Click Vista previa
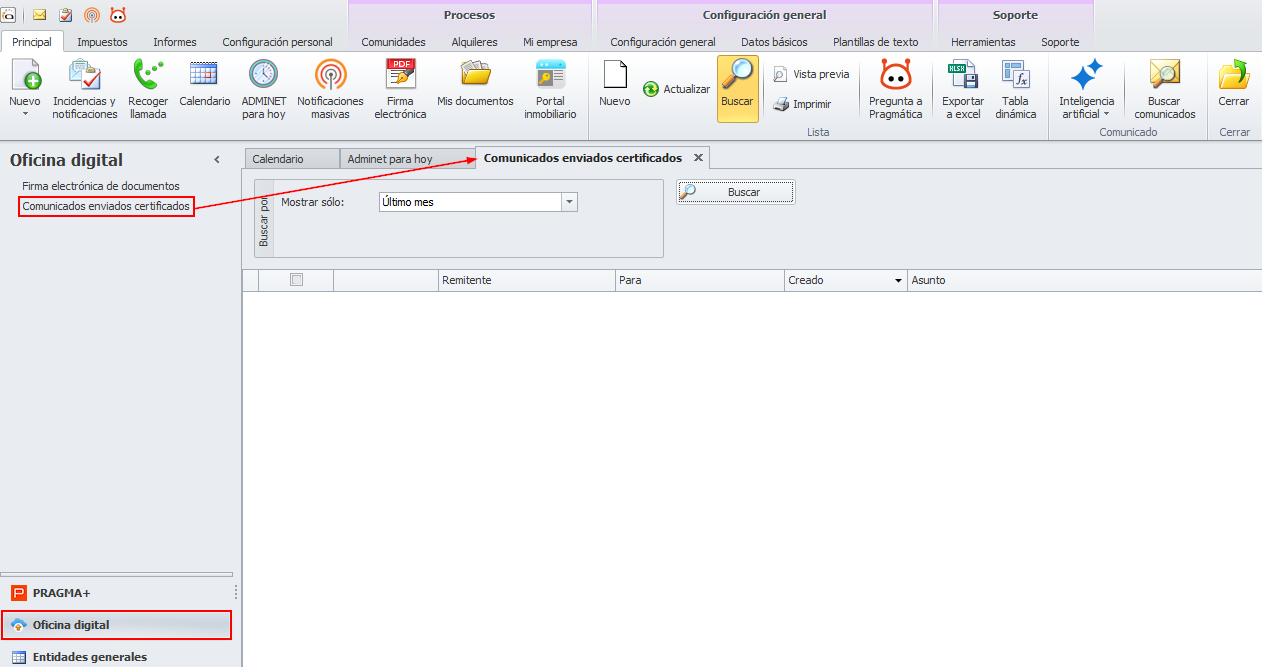Screen dimensions: 1262x667 pos(811,74)
